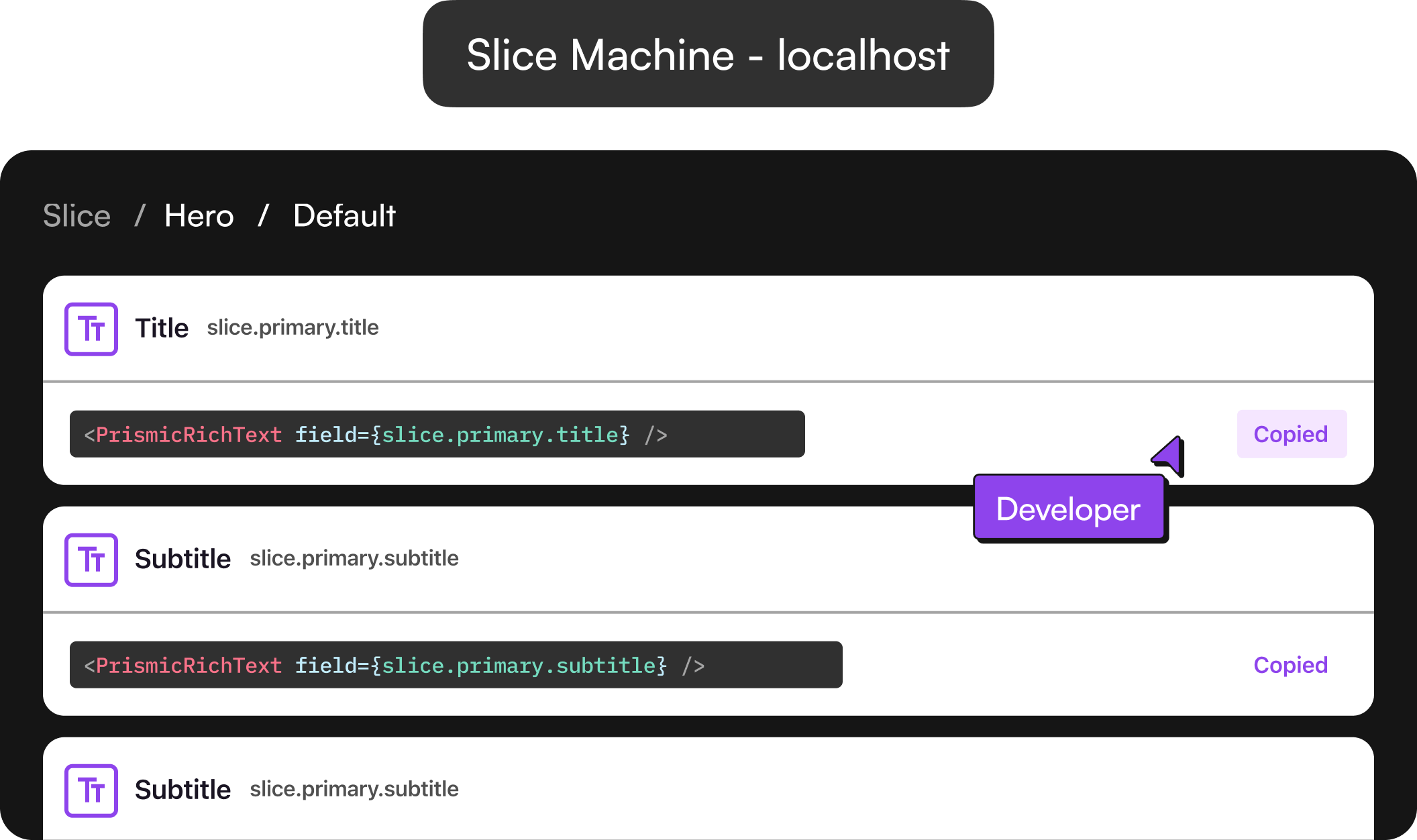Image resolution: width=1417 pixels, height=840 pixels.
Task: Click the bottom Subtitle field name label
Action: [182, 790]
